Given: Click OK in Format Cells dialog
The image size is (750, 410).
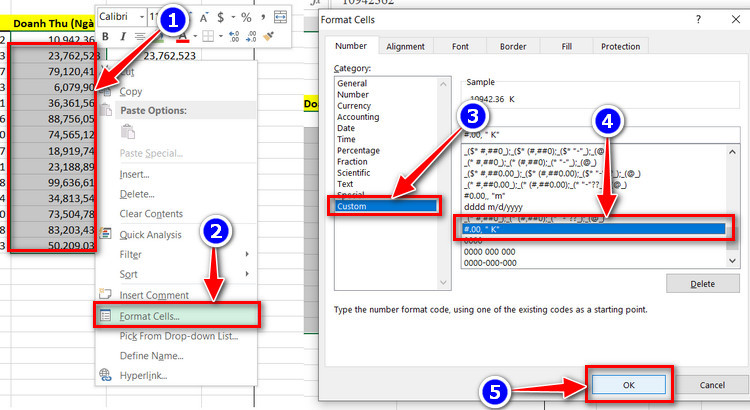Looking at the screenshot, I should [629, 385].
